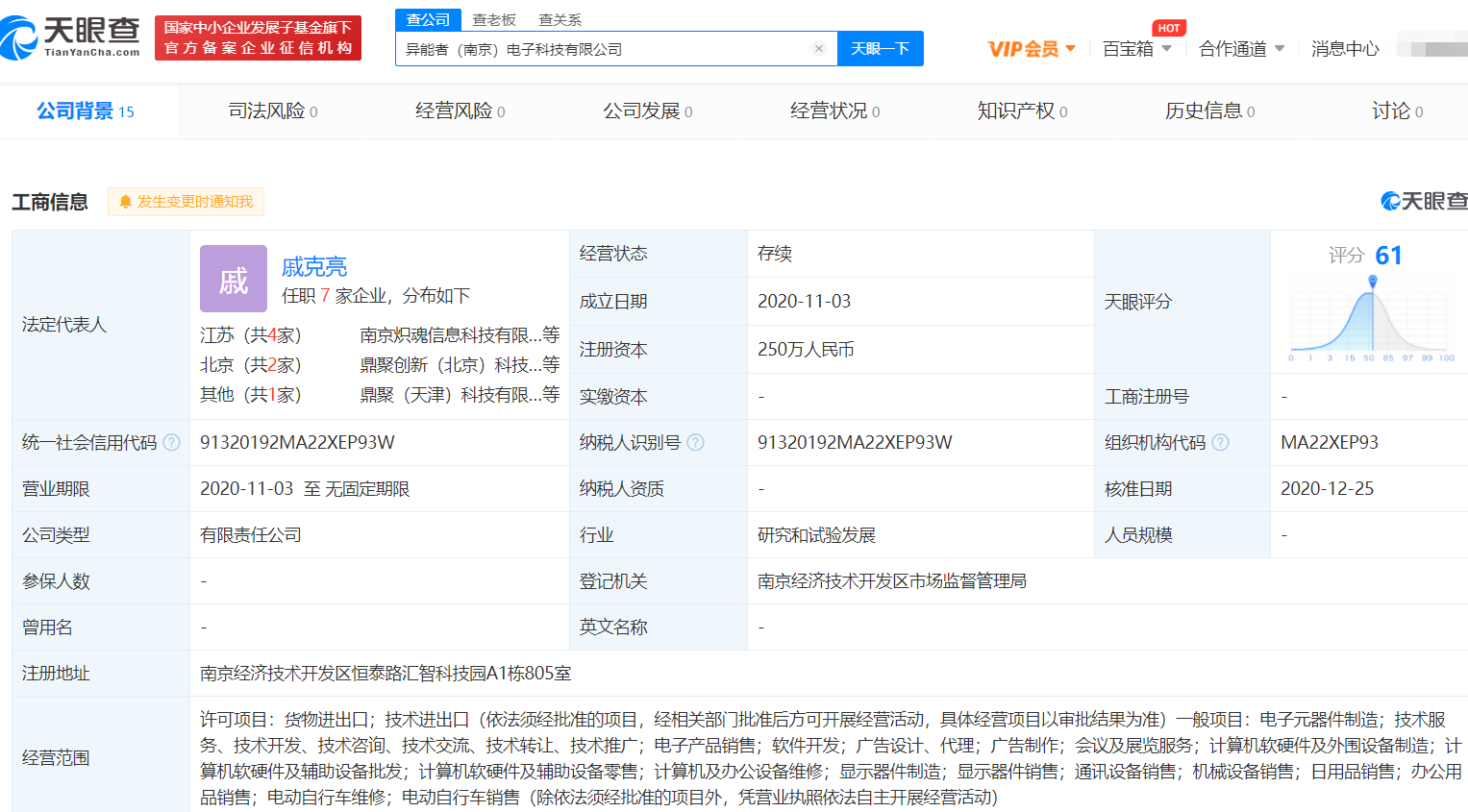The width and height of the screenshot is (1468, 812).
Task: Click the help icon beside 纳税人识别号
Action: click(x=695, y=442)
